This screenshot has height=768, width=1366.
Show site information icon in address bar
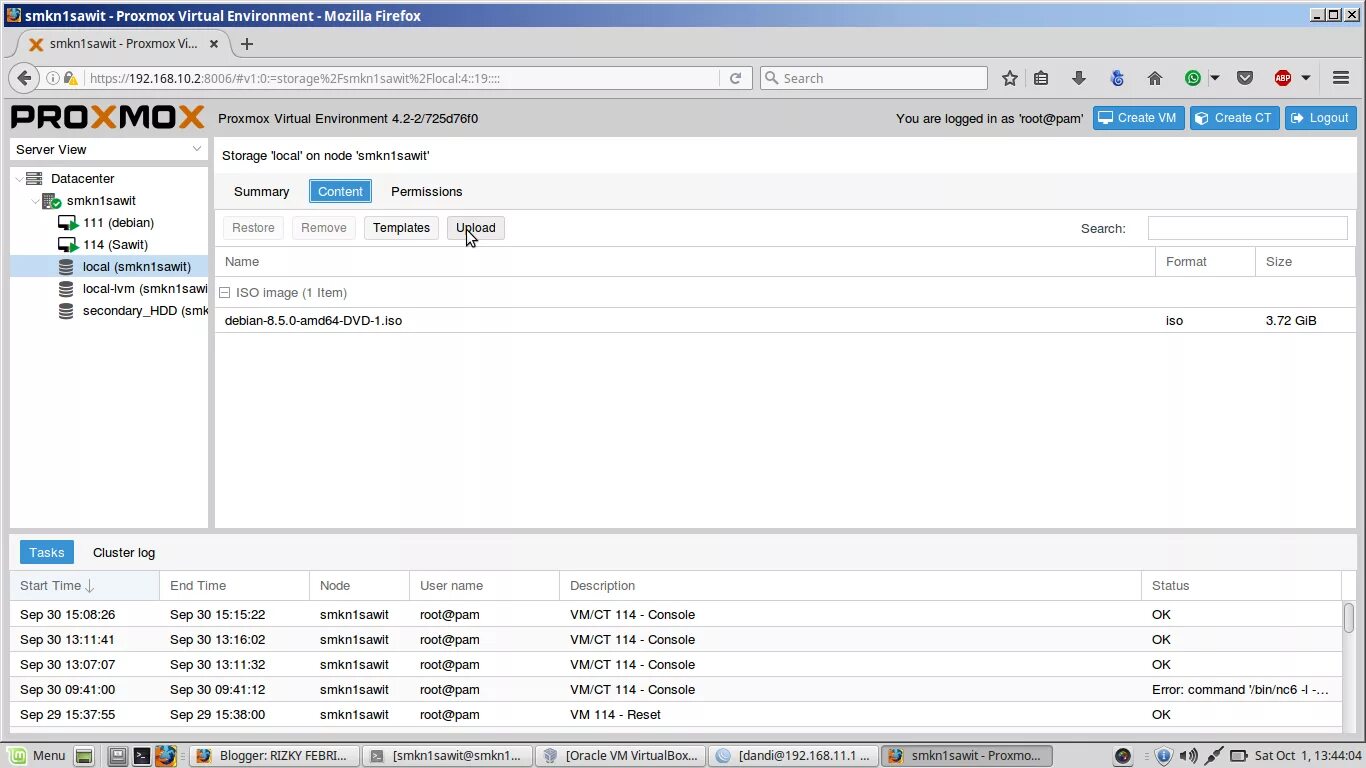point(52,78)
